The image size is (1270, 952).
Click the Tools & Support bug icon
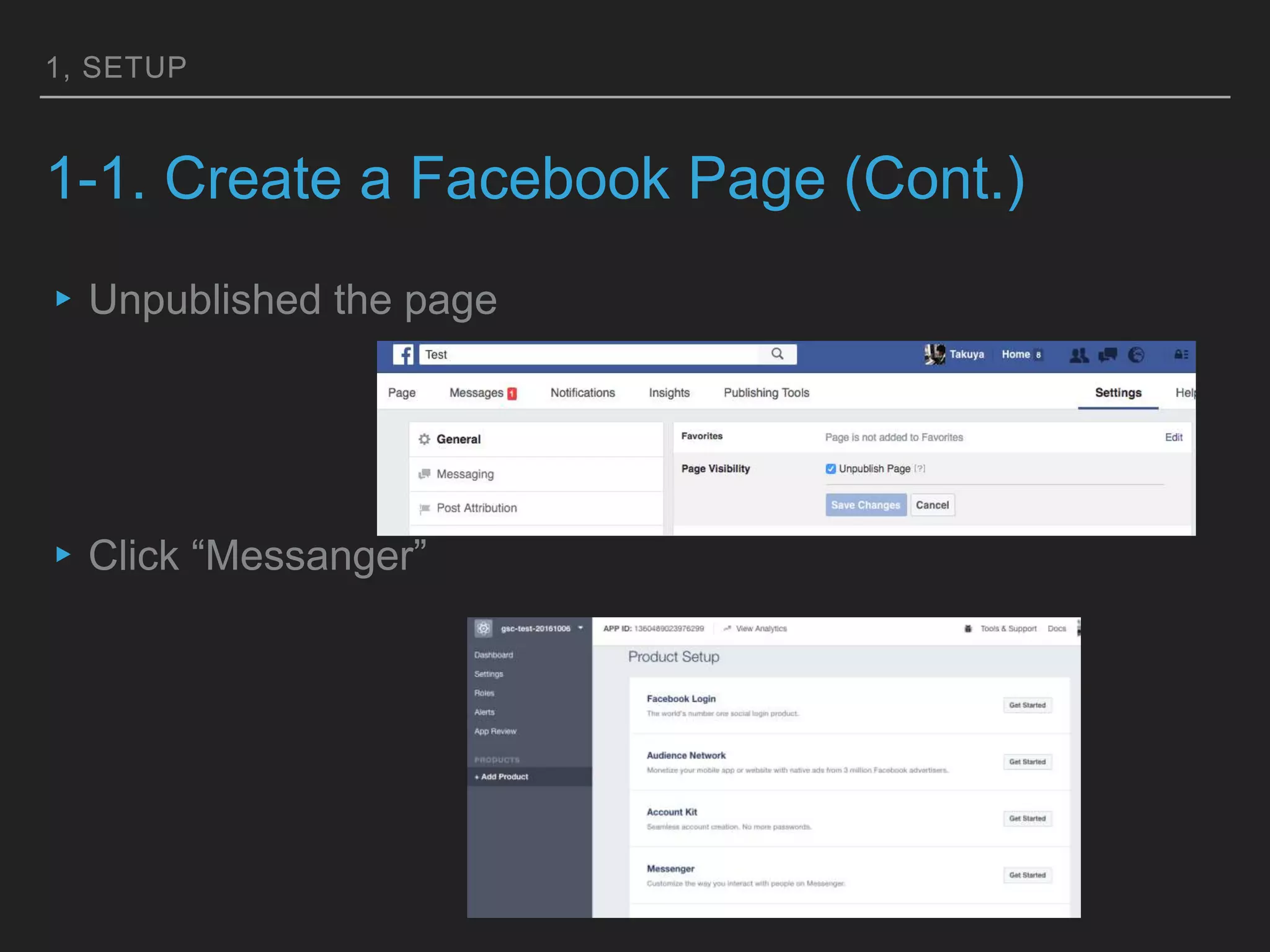point(968,628)
